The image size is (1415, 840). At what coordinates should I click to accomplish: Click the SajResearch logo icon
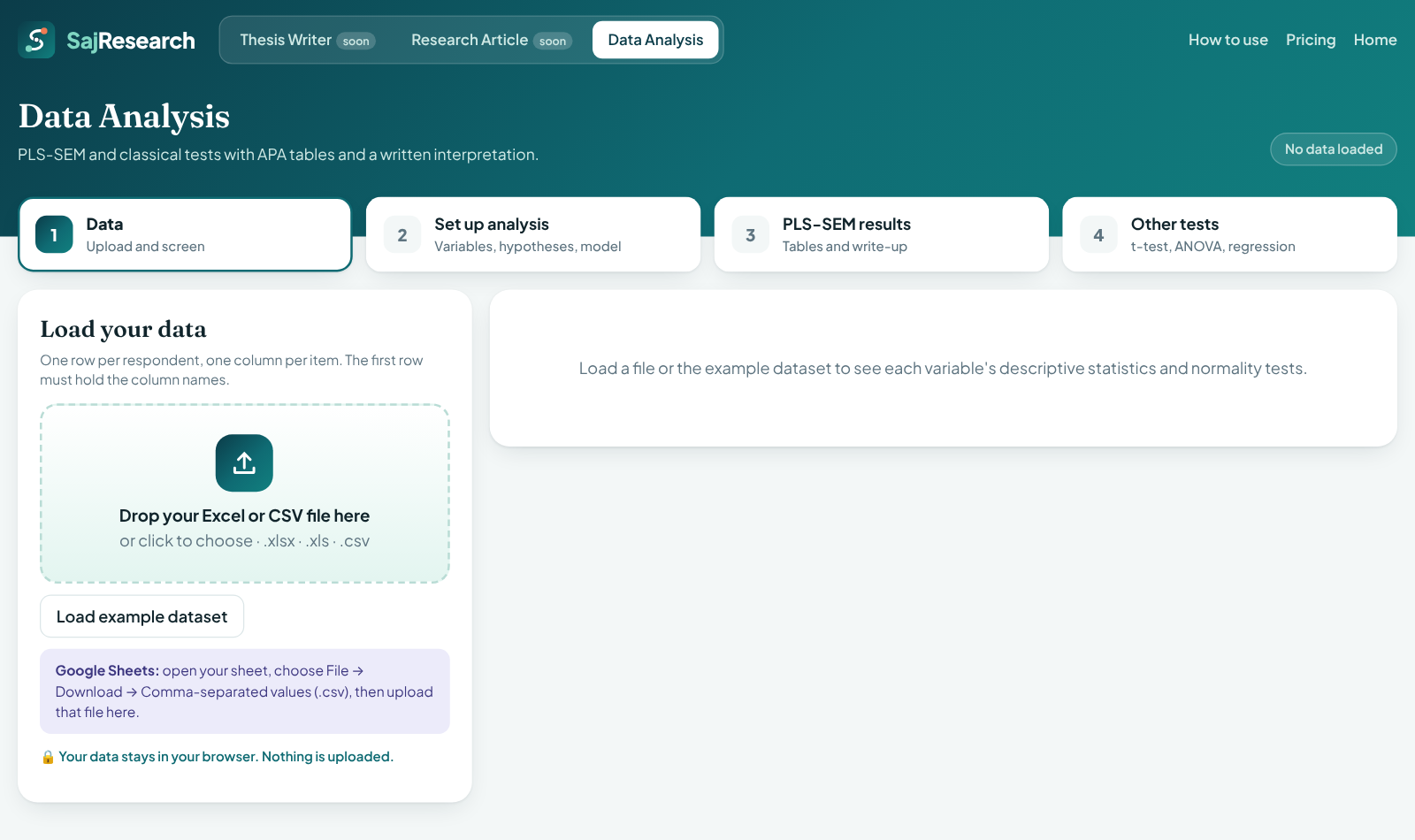coord(36,40)
